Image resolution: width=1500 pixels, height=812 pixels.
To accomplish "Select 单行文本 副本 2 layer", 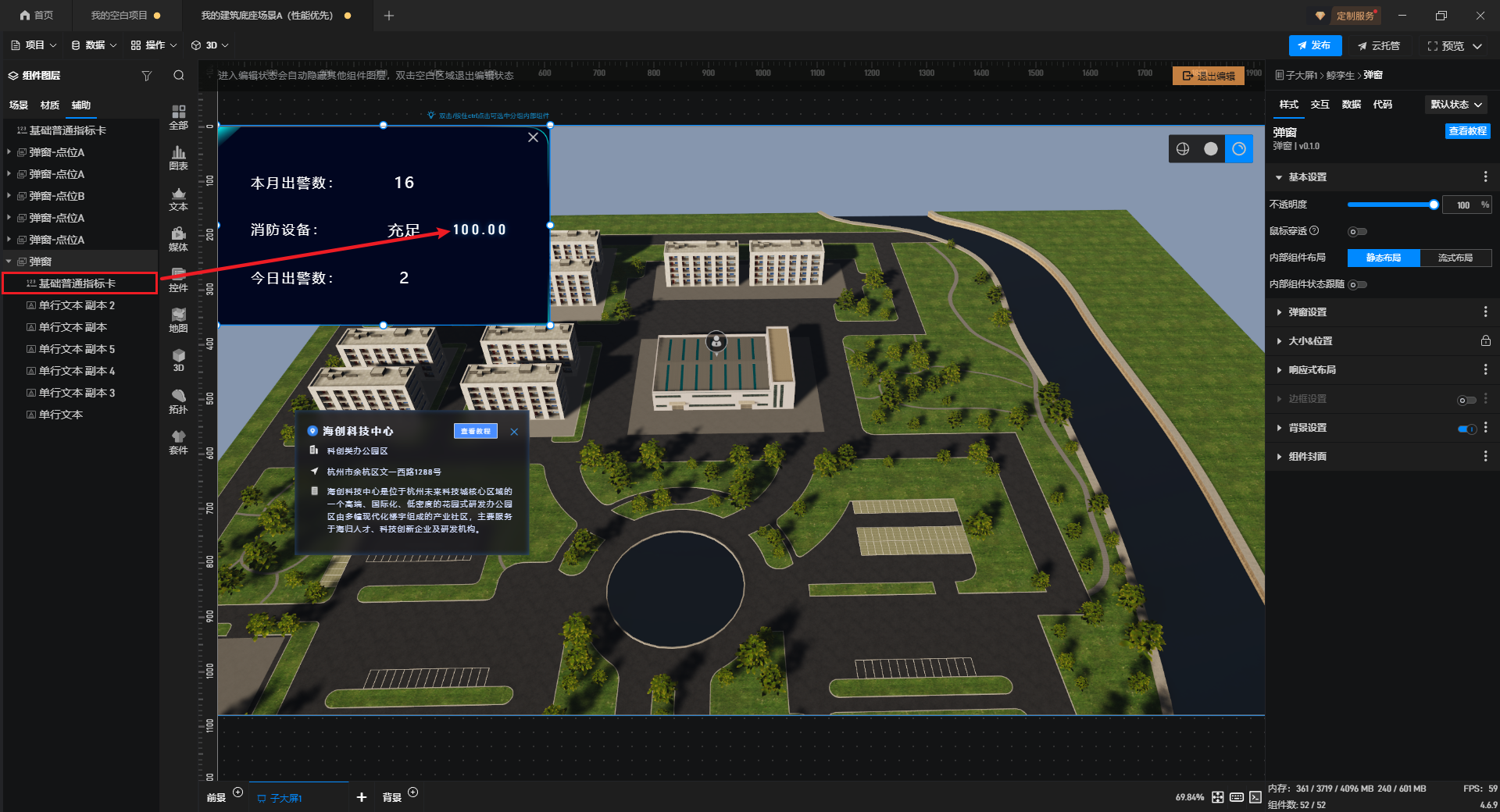I will (77, 305).
